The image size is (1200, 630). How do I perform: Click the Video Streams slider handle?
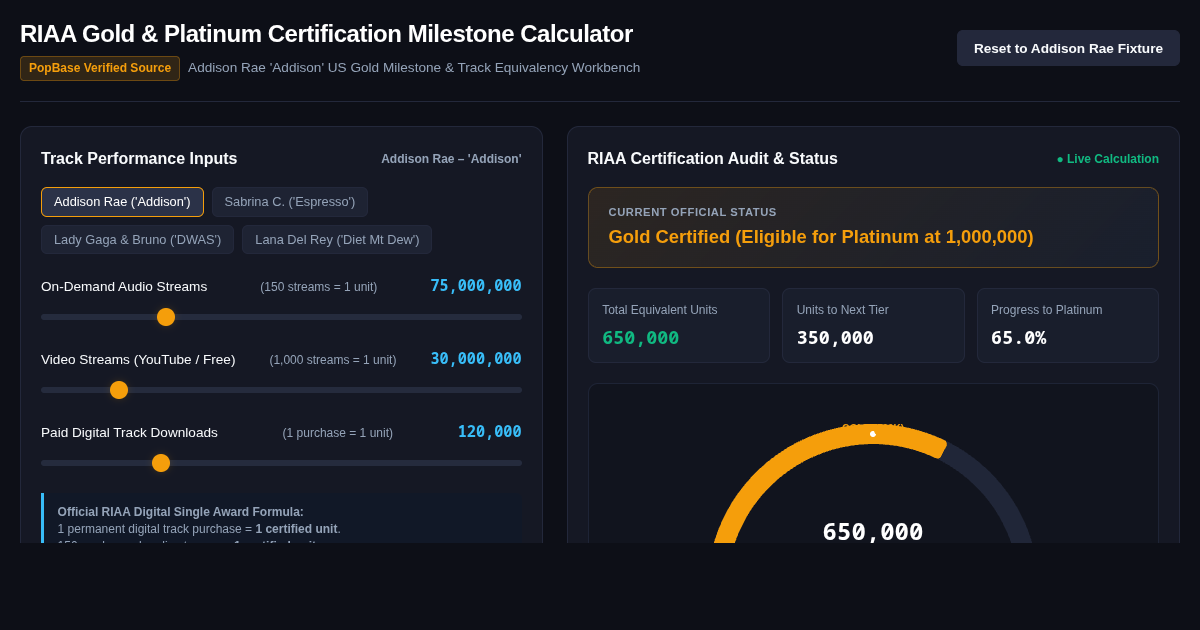click(119, 390)
